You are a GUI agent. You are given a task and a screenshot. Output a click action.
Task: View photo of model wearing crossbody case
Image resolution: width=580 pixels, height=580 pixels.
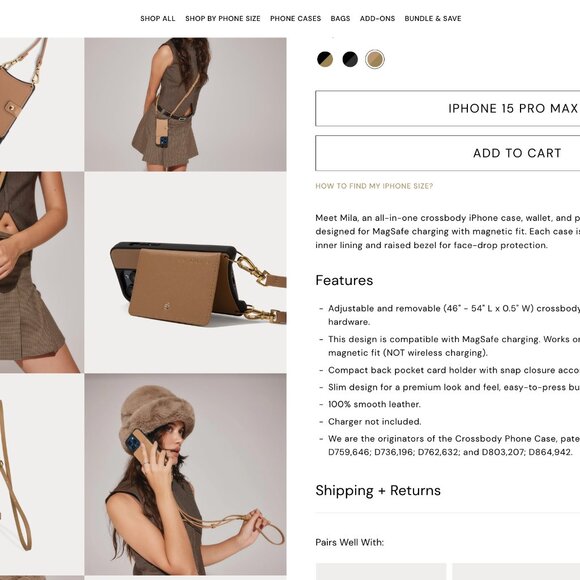point(185,104)
